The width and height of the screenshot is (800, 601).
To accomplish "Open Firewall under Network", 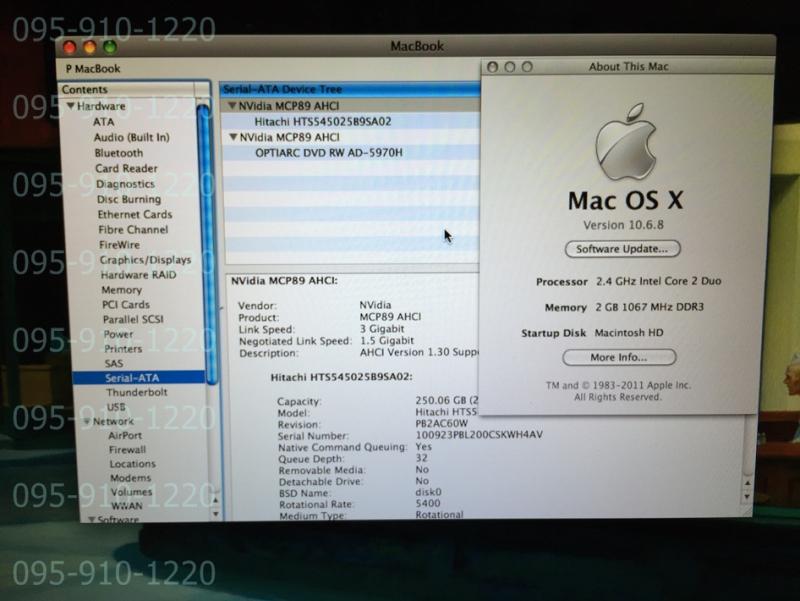I will (x=127, y=450).
